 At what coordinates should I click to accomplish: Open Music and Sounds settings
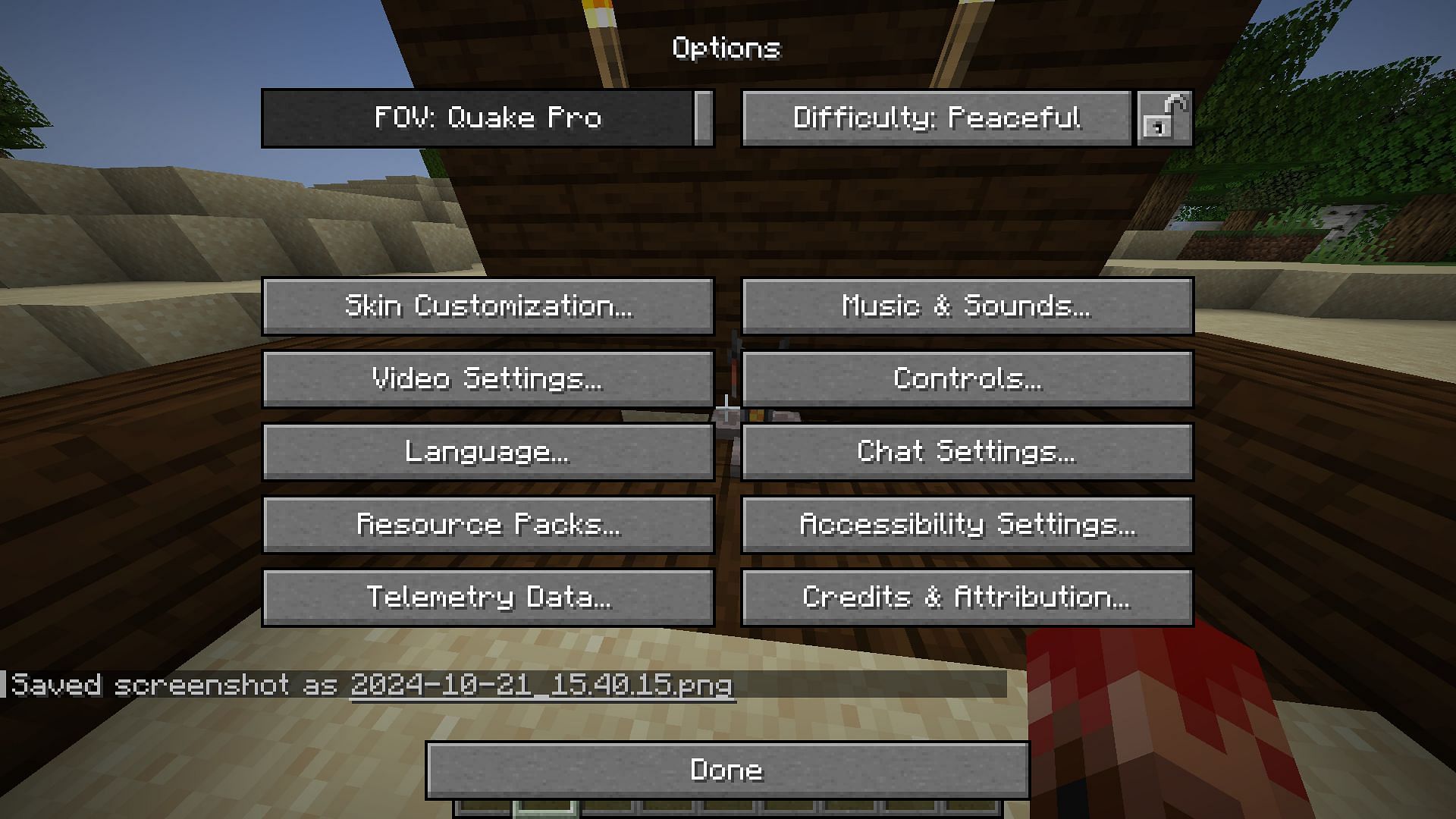pyautogui.click(x=965, y=305)
